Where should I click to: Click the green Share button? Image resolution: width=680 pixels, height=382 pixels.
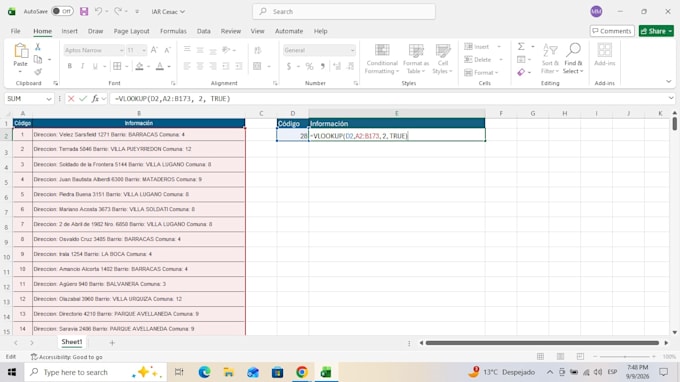click(x=656, y=31)
